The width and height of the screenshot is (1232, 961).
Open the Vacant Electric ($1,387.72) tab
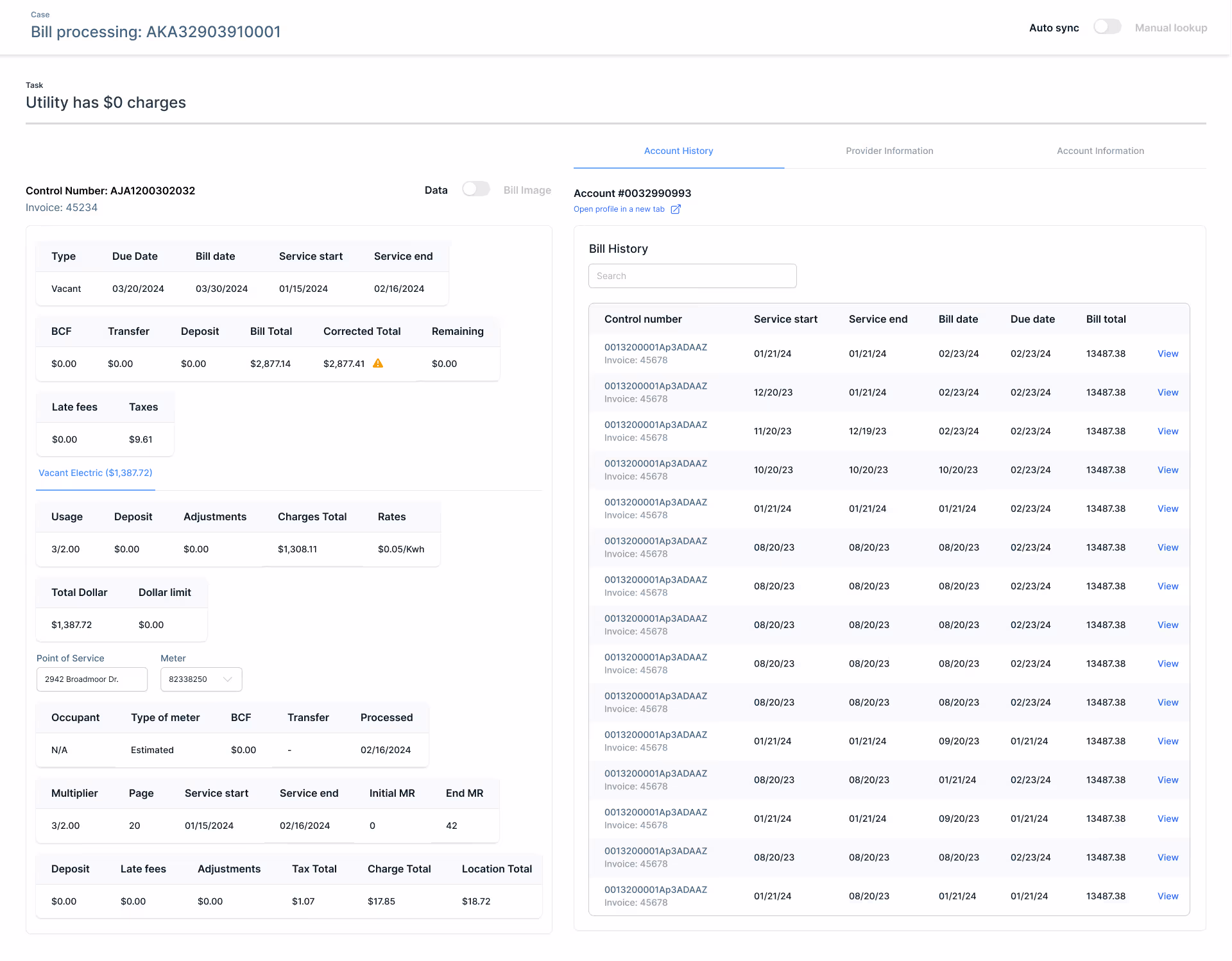point(96,473)
